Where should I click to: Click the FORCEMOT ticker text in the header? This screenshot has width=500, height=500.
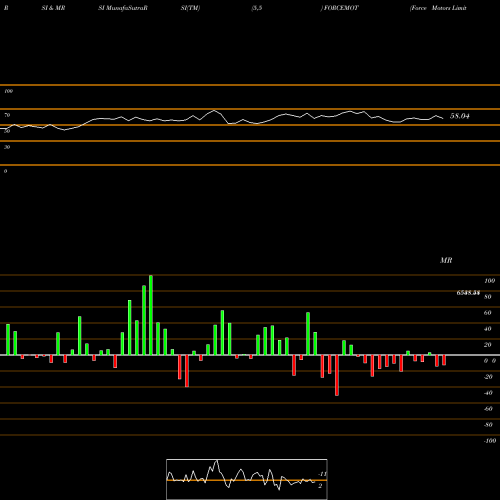pos(341,8)
